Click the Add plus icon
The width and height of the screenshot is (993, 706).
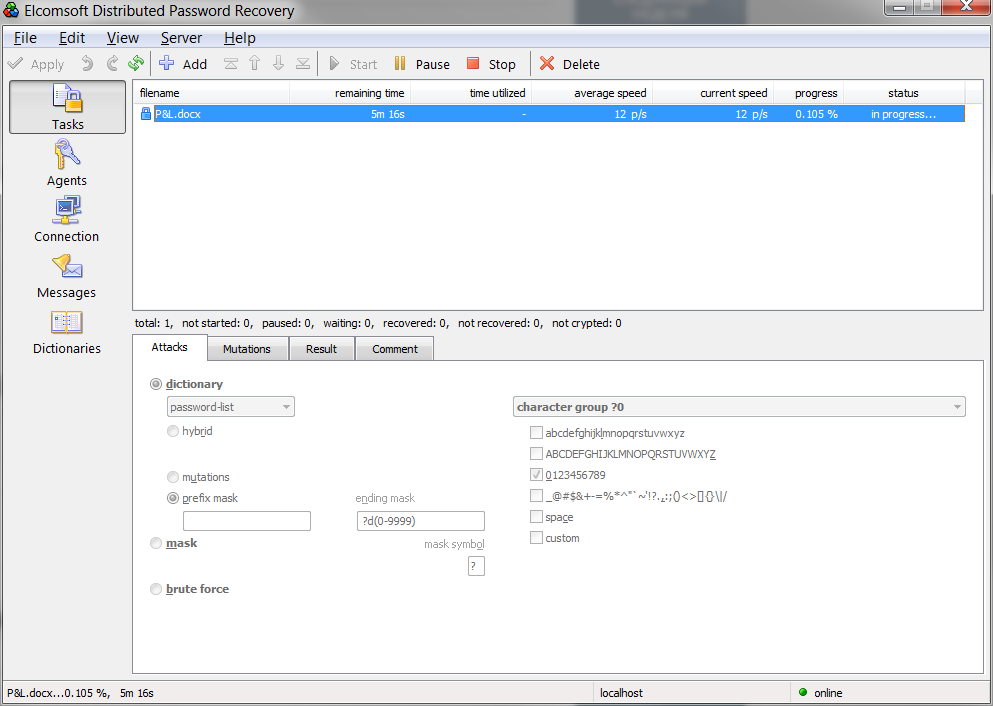tap(167, 63)
